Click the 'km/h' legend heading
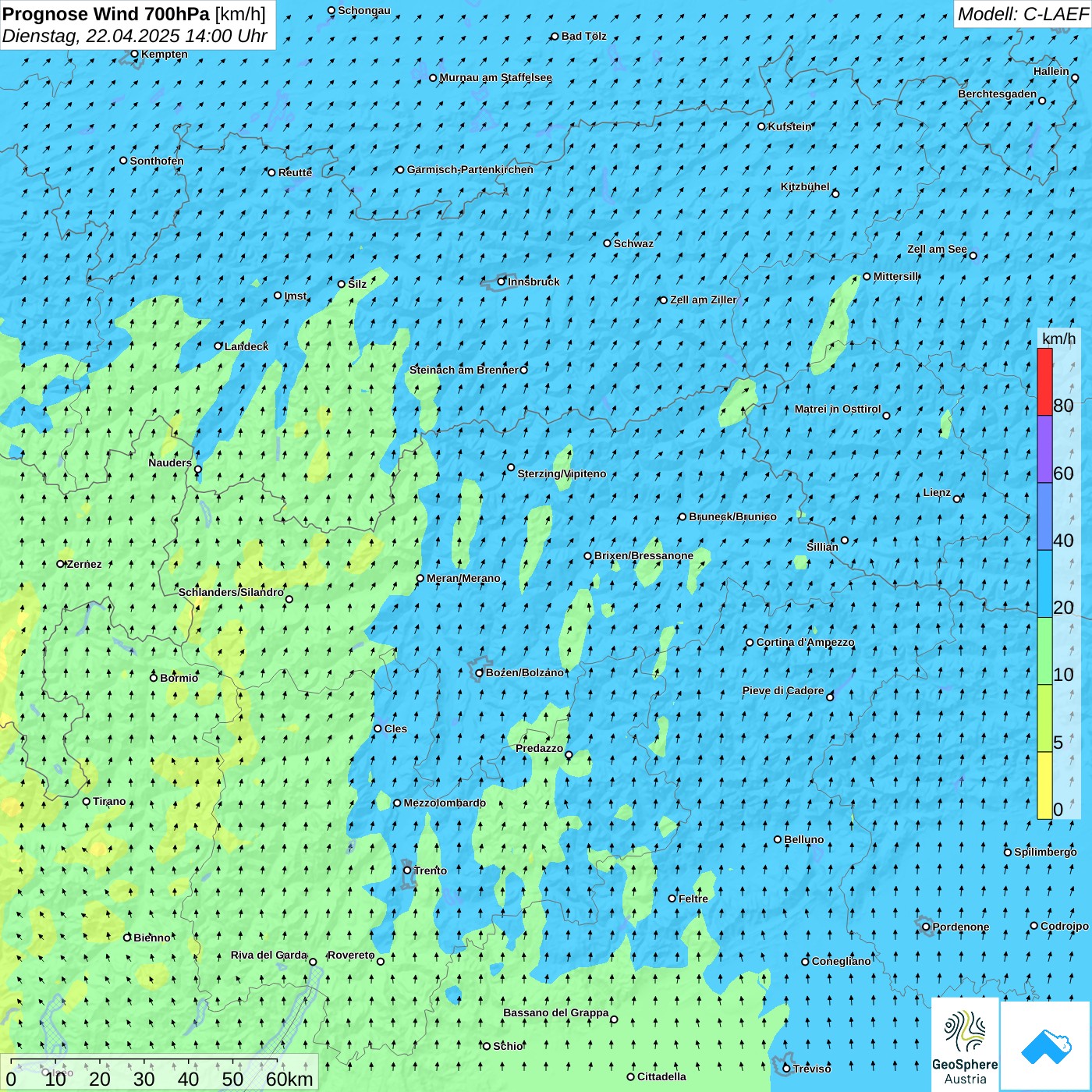 pyautogui.click(x=1058, y=339)
